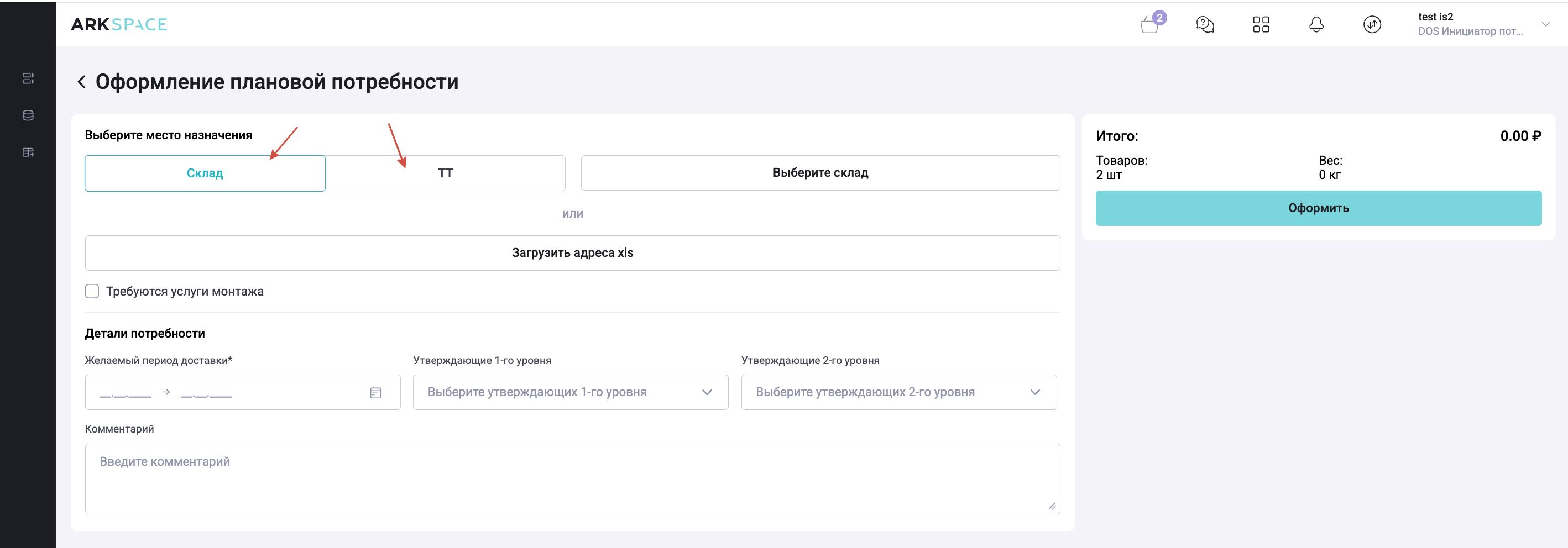Click 'Загрузить адреса xls' button
The height and width of the screenshot is (548, 1568).
point(572,253)
